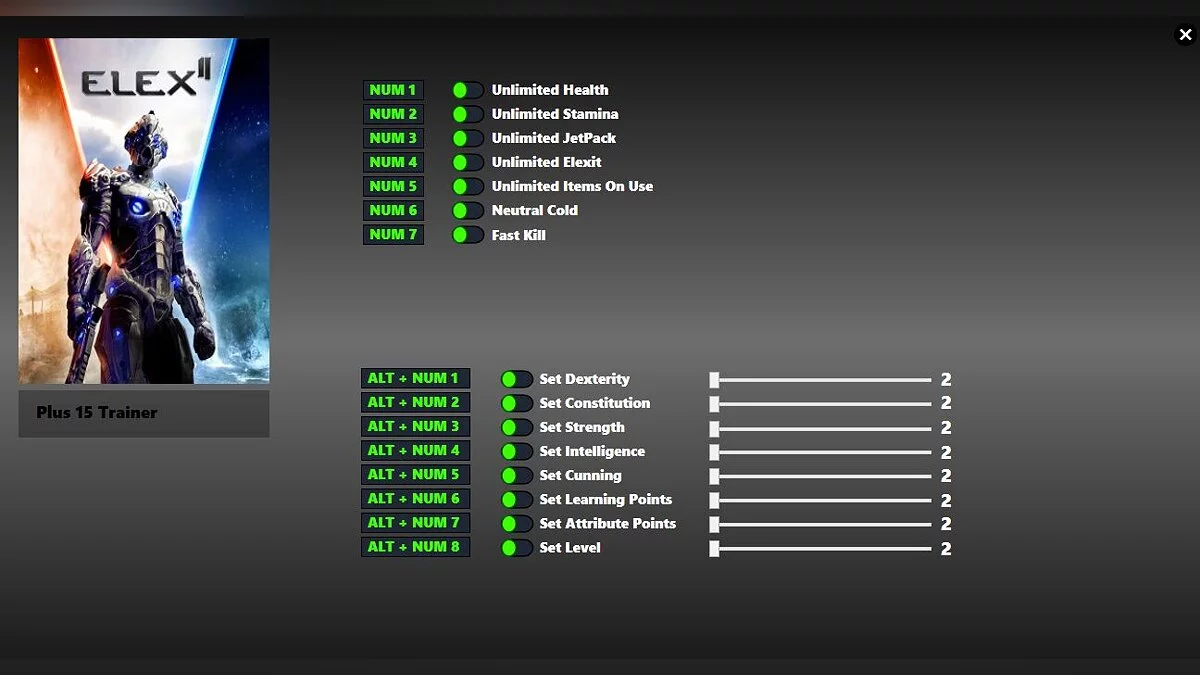This screenshot has height=675, width=1200.
Task: Switch off Unlimited Elexit
Action: (x=467, y=162)
